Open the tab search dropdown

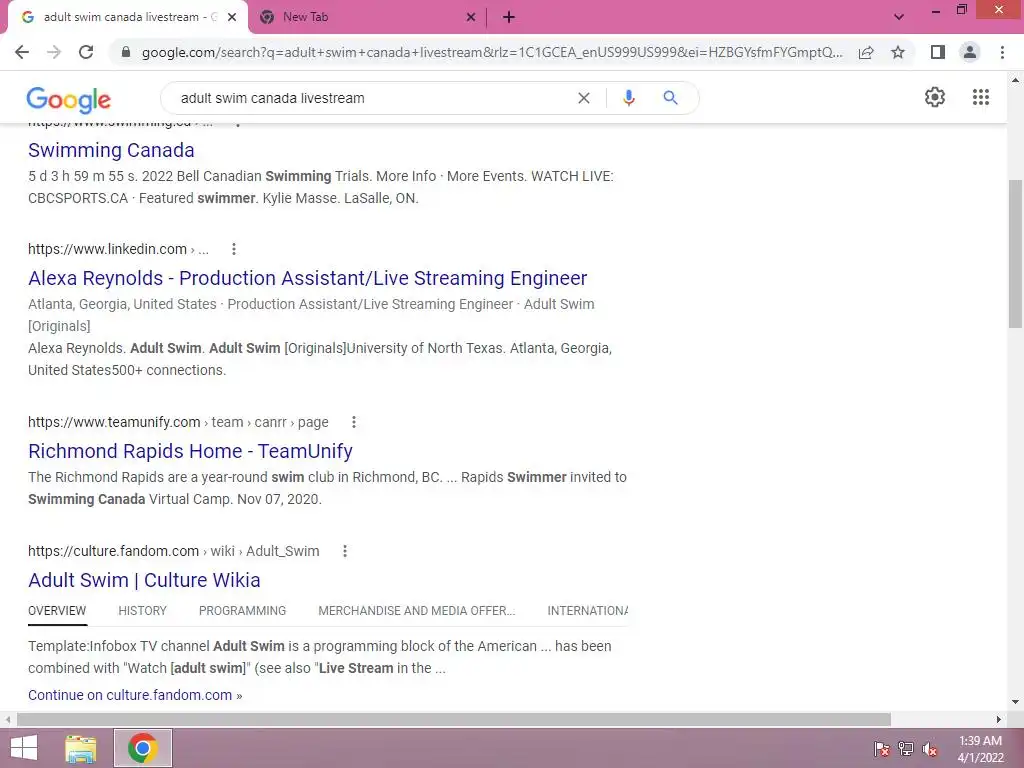pyautogui.click(x=899, y=17)
